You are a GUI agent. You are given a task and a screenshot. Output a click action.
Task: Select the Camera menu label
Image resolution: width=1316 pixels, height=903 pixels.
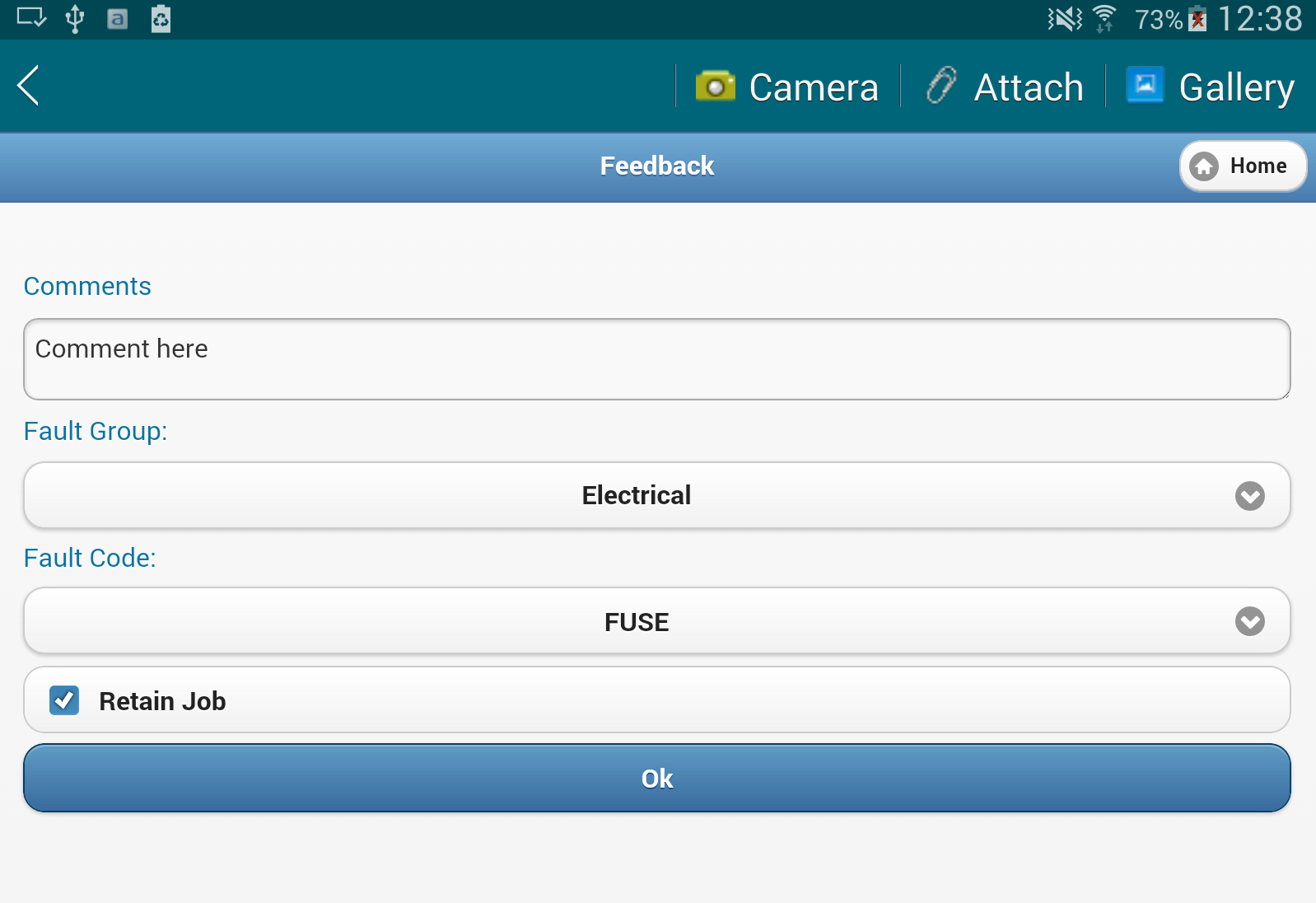tap(813, 87)
